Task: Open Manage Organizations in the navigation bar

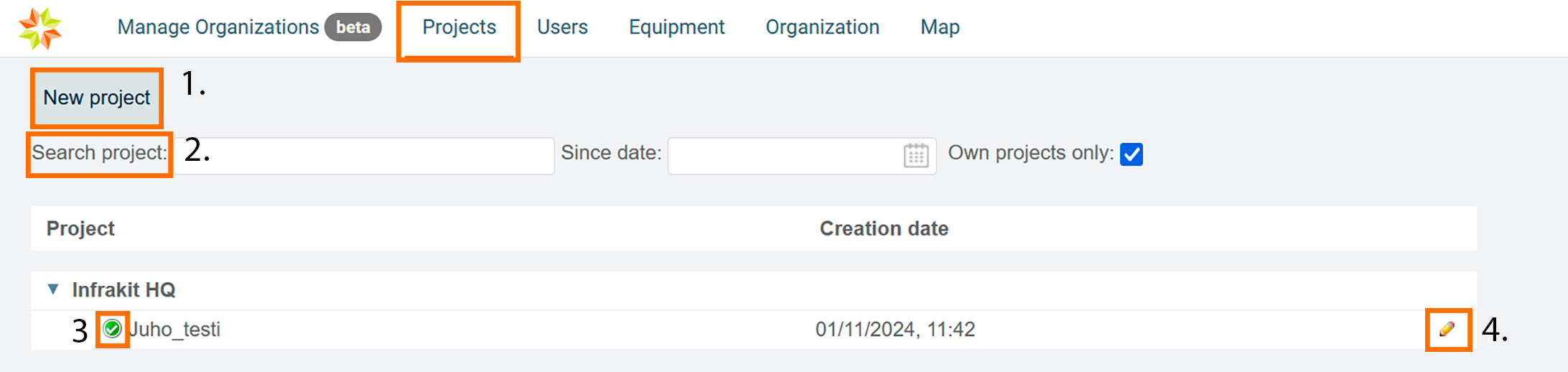Action: coord(218,27)
